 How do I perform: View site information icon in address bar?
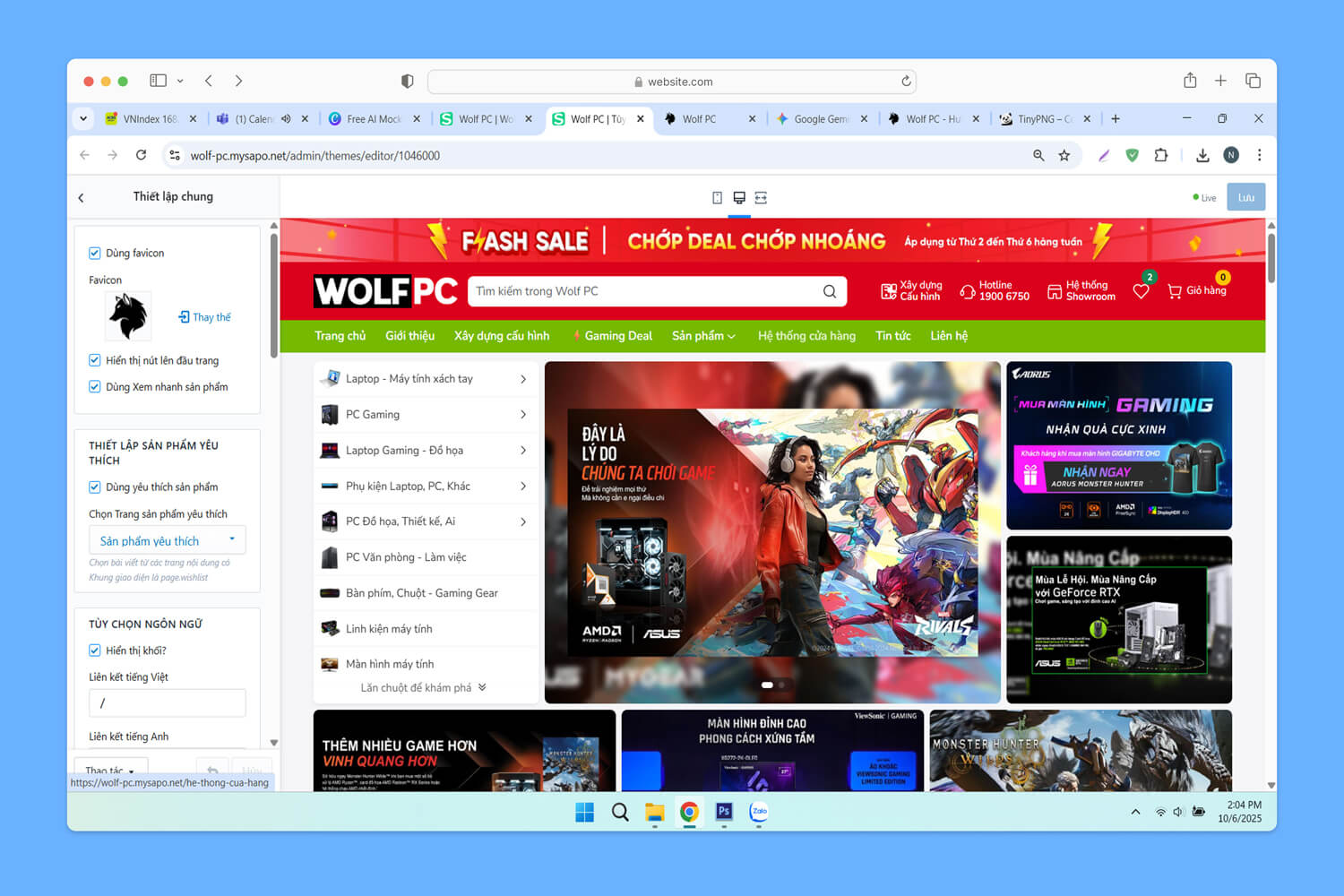175,155
